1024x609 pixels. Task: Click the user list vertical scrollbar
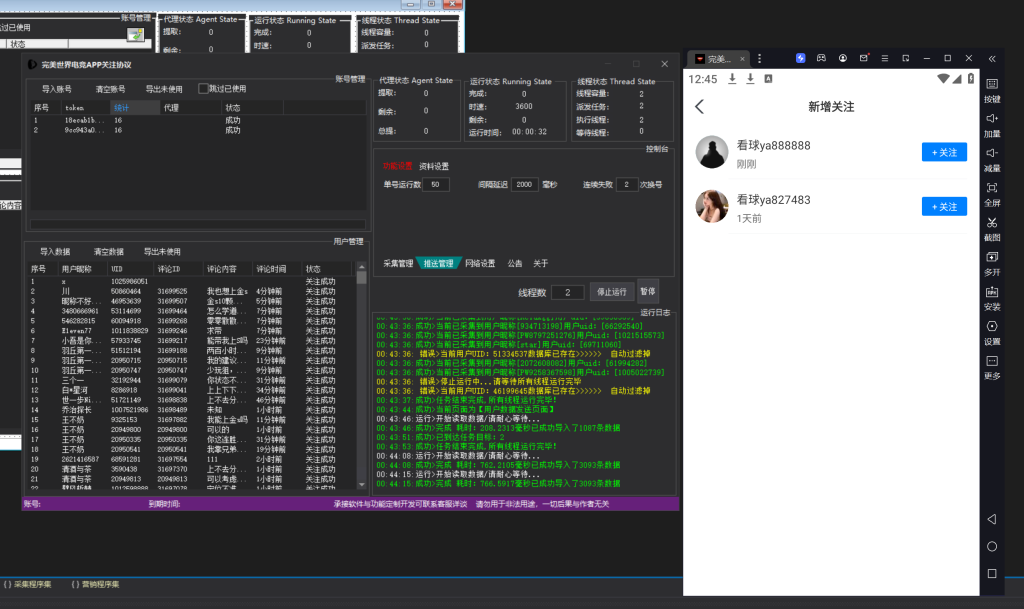(x=361, y=380)
